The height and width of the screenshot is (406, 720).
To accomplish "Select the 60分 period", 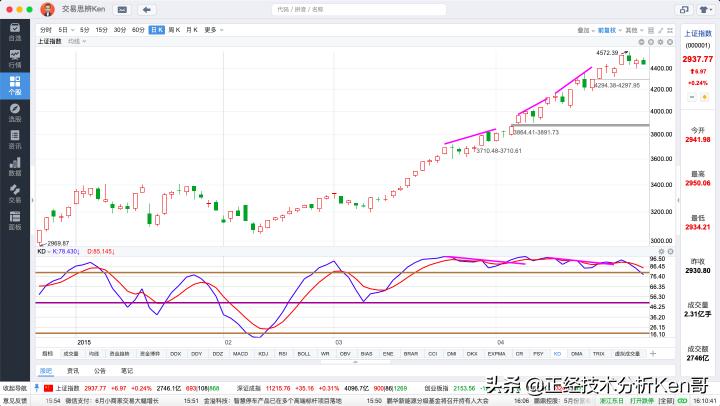I will click(x=138, y=30).
